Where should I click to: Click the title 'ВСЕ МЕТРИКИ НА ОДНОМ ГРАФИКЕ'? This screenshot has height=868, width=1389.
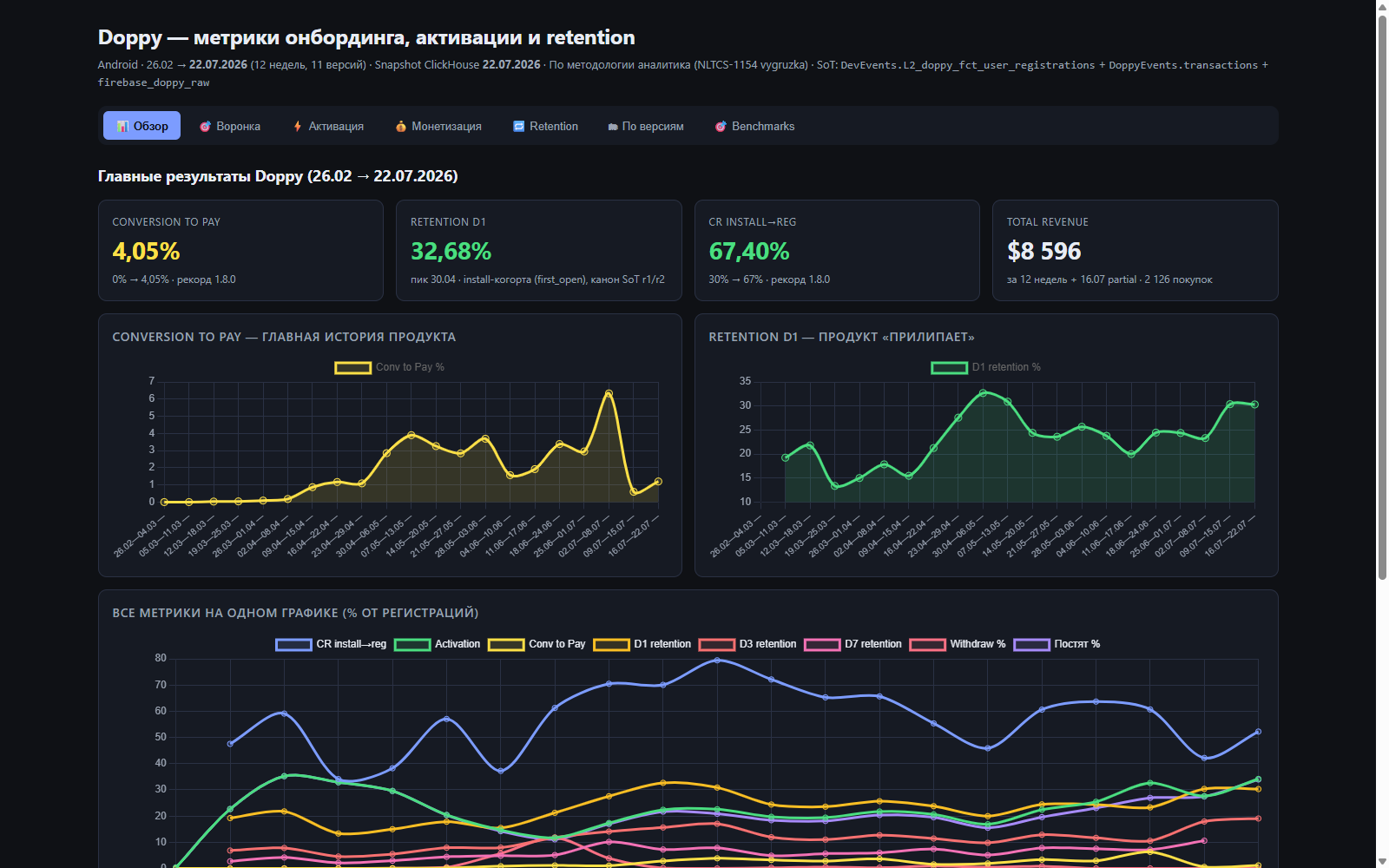coord(295,613)
